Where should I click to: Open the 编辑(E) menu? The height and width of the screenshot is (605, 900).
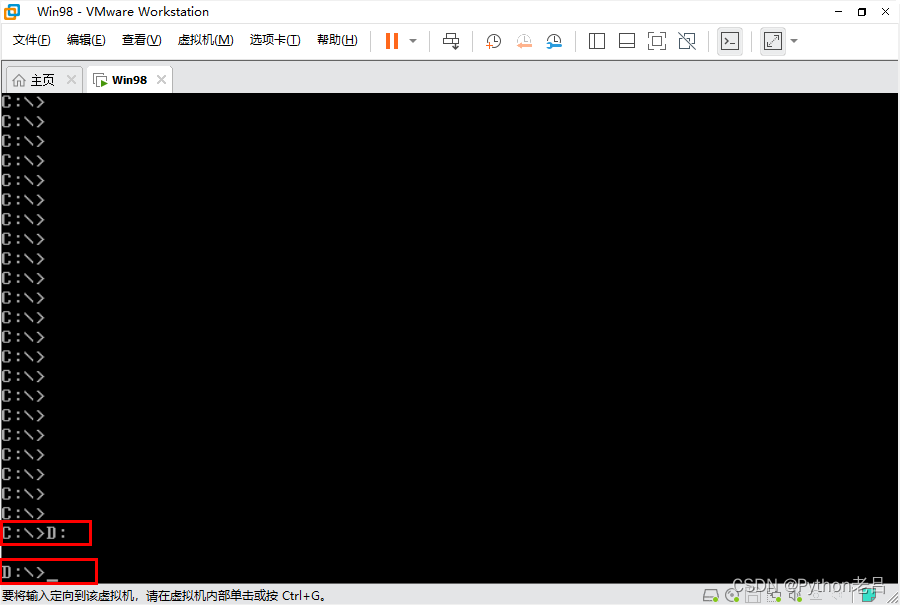click(x=86, y=40)
